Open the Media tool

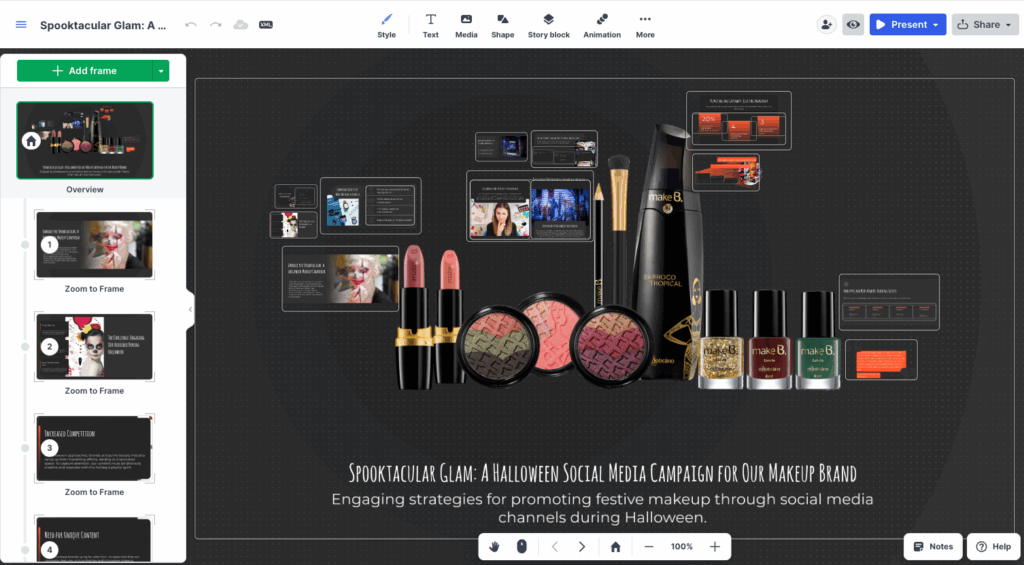466,25
